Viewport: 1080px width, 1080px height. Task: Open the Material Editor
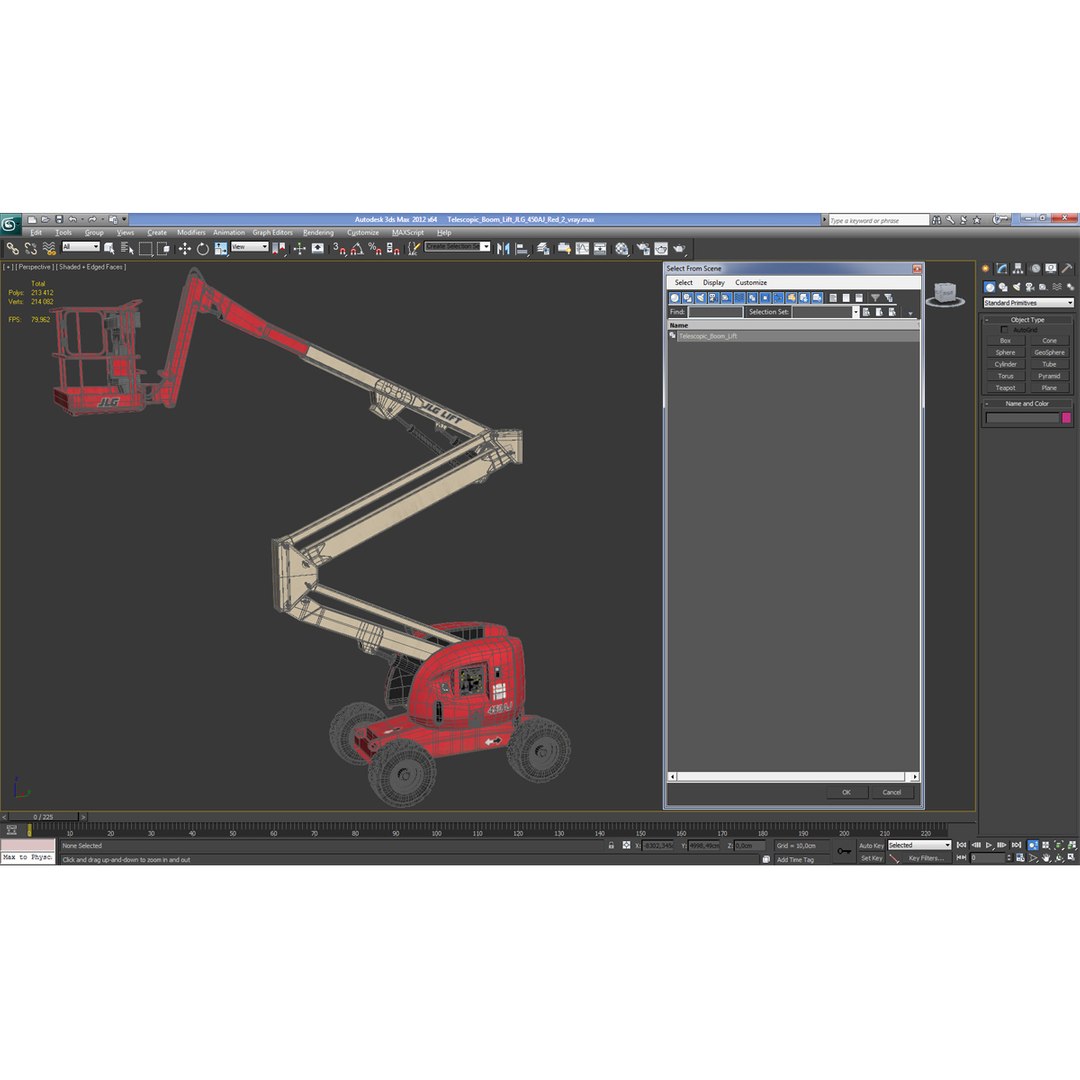click(622, 249)
